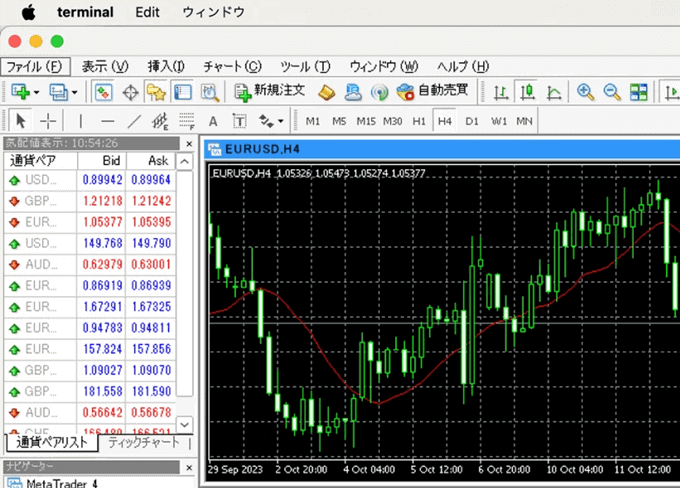
Task: Select the vertical line drawing tool
Action: point(80,121)
